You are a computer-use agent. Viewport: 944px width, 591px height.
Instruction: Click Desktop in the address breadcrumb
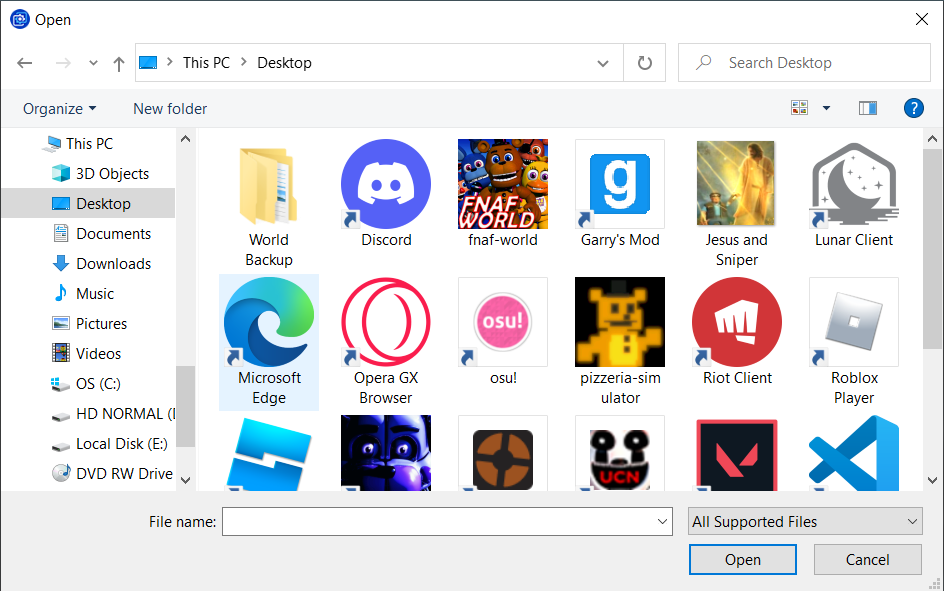284,63
